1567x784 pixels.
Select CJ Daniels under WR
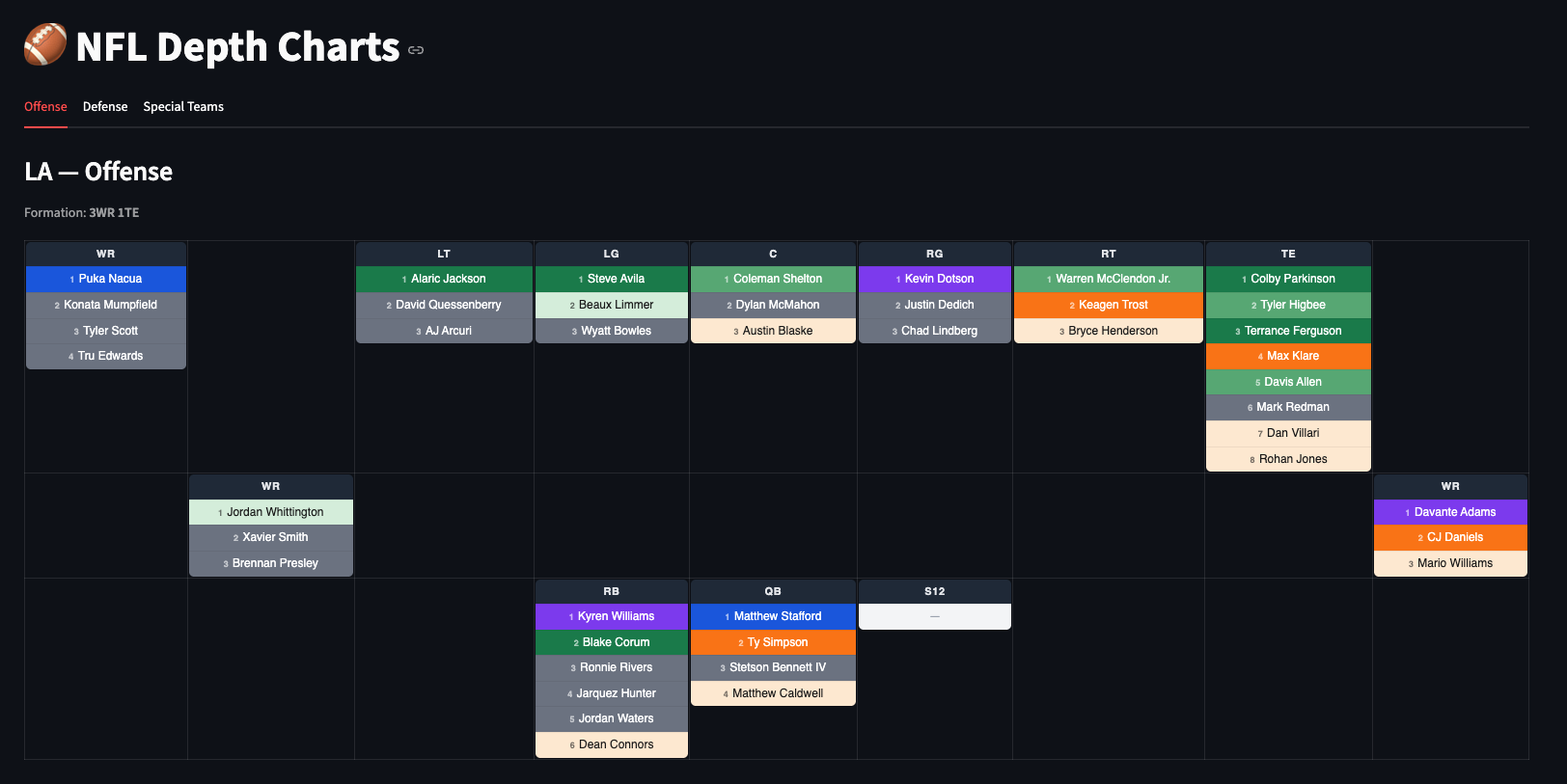click(x=1450, y=537)
